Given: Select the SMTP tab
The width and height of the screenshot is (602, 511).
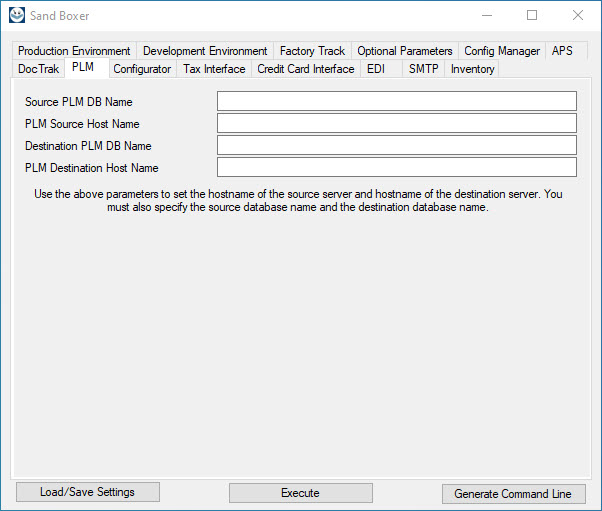Looking at the screenshot, I should click(x=423, y=69).
